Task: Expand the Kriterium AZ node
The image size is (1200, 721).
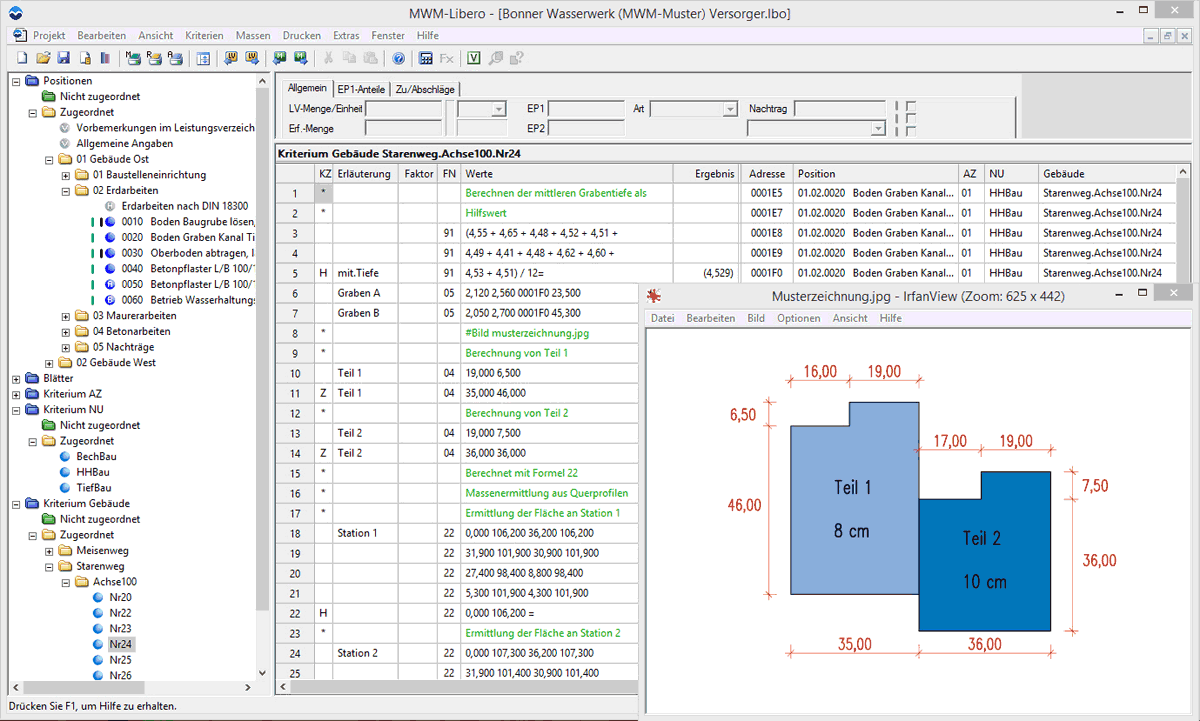Action: (16, 394)
